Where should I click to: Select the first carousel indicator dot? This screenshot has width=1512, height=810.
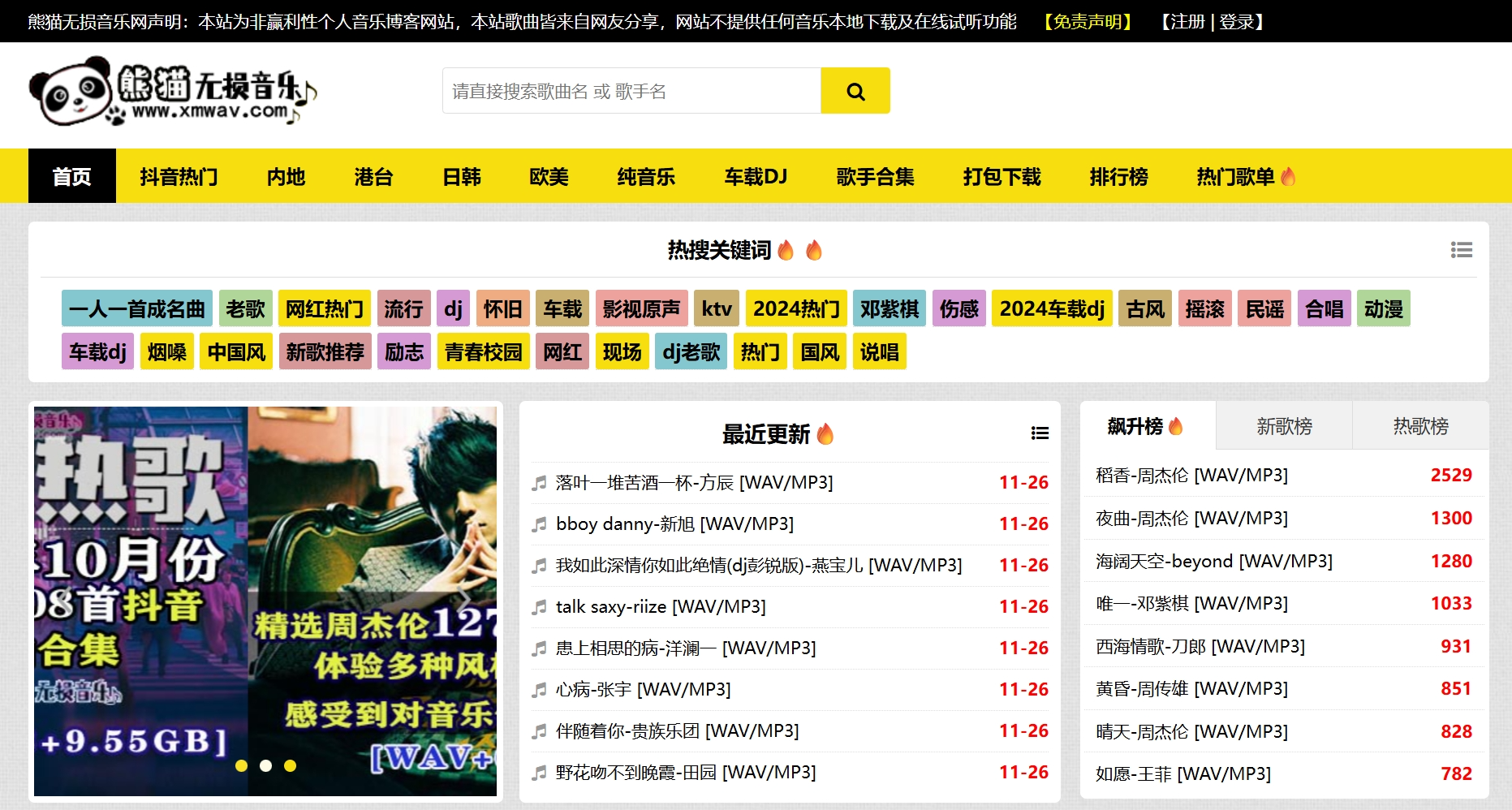tap(241, 765)
